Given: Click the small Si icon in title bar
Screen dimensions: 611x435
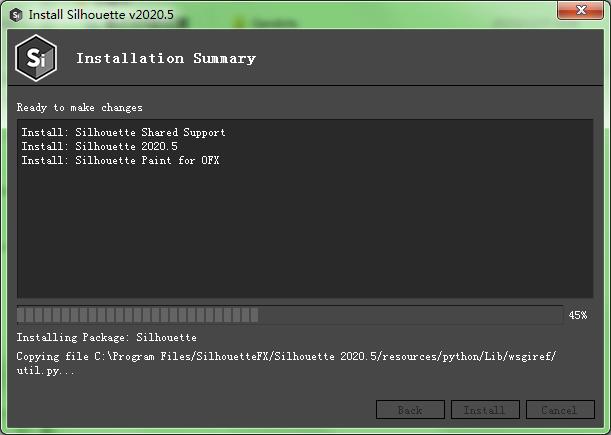Looking at the screenshot, I should (x=16, y=15).
